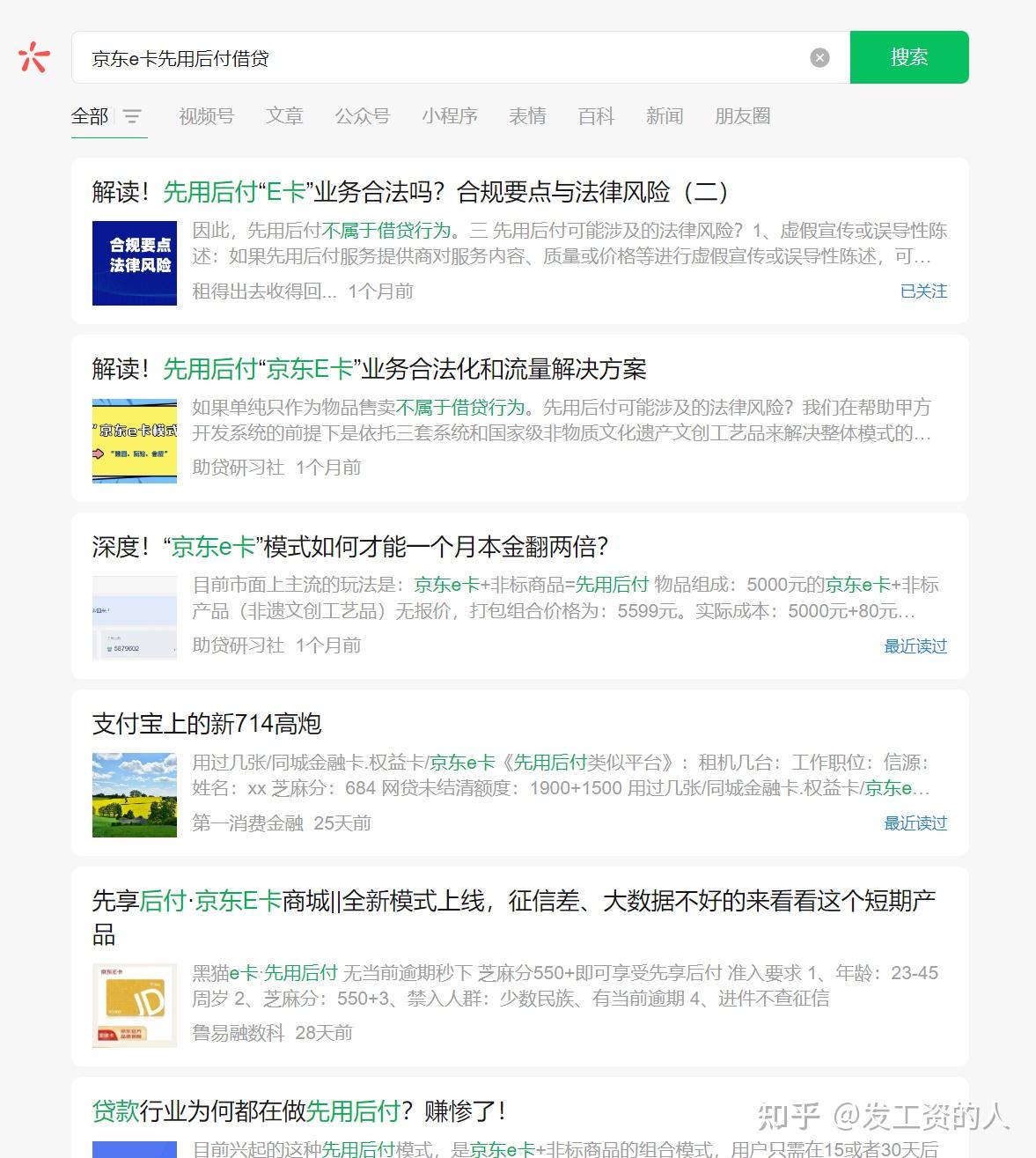
Task: Click source name 鲁易融数科
Action: pyautogui.click(x=238, y=1033)
